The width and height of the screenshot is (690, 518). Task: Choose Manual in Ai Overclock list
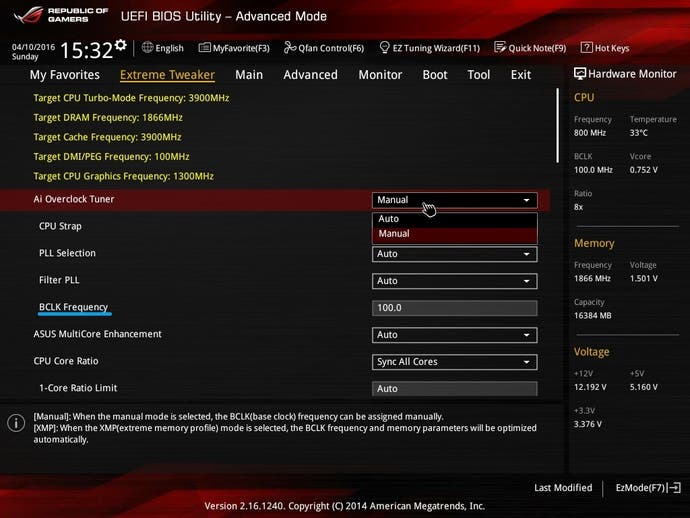(x=455, y=234)
